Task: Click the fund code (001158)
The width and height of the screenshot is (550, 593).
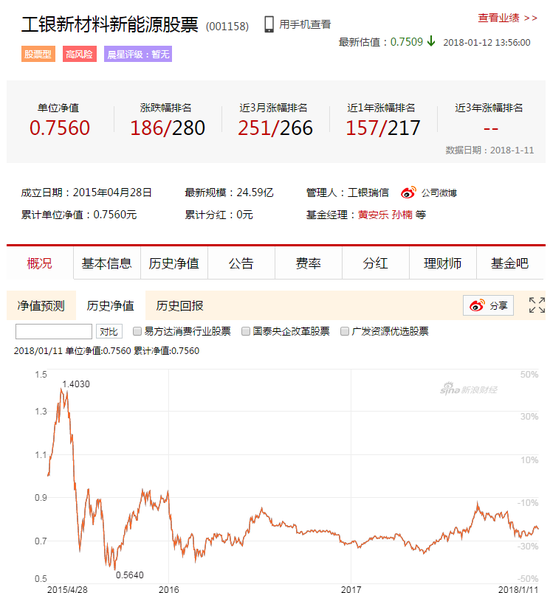Action: point(227,26)
